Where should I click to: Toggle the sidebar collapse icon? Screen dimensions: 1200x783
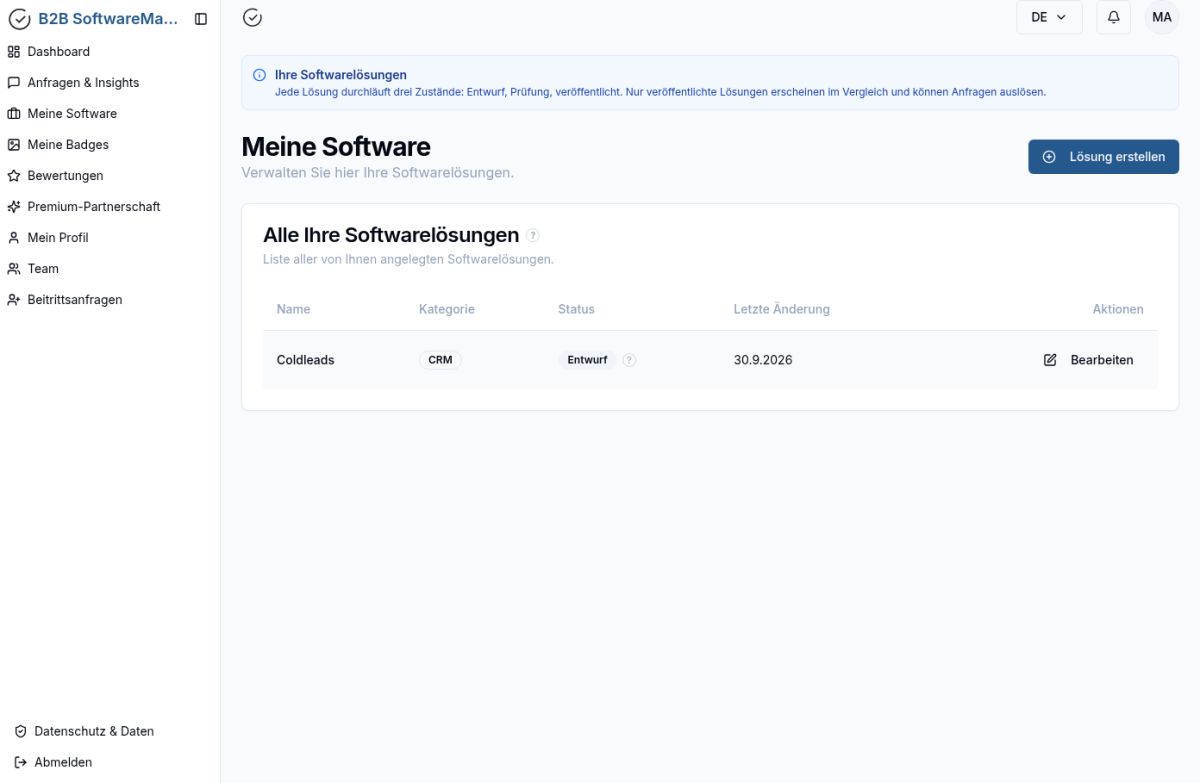pos(201,19)
